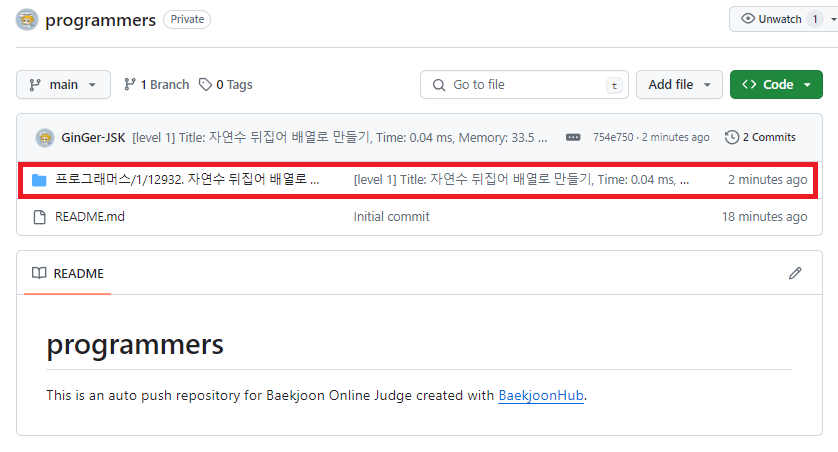View the 1 Branch link
This screenshot has height=452, width=838.
pyautogui.click(x=157, y=84)
